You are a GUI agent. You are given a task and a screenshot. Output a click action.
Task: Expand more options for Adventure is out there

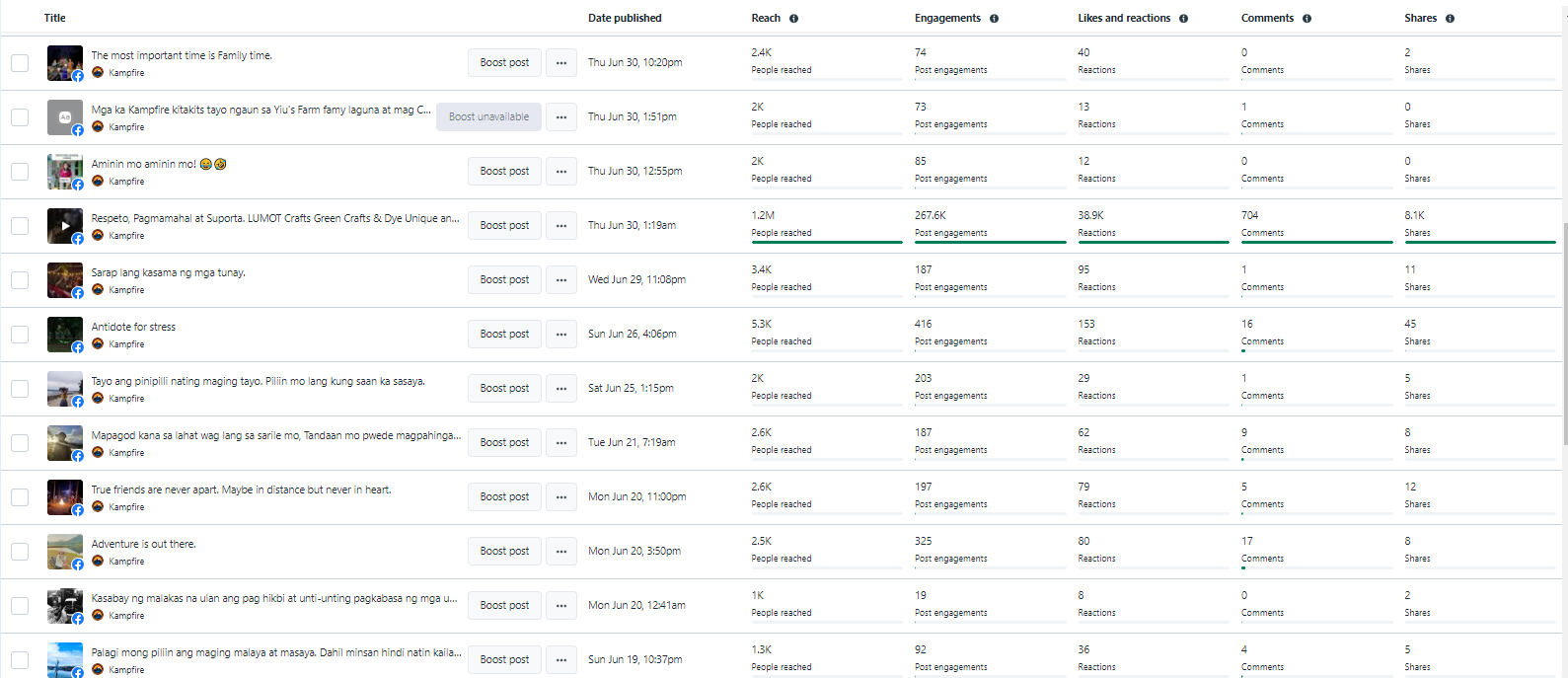coord(561,552)
